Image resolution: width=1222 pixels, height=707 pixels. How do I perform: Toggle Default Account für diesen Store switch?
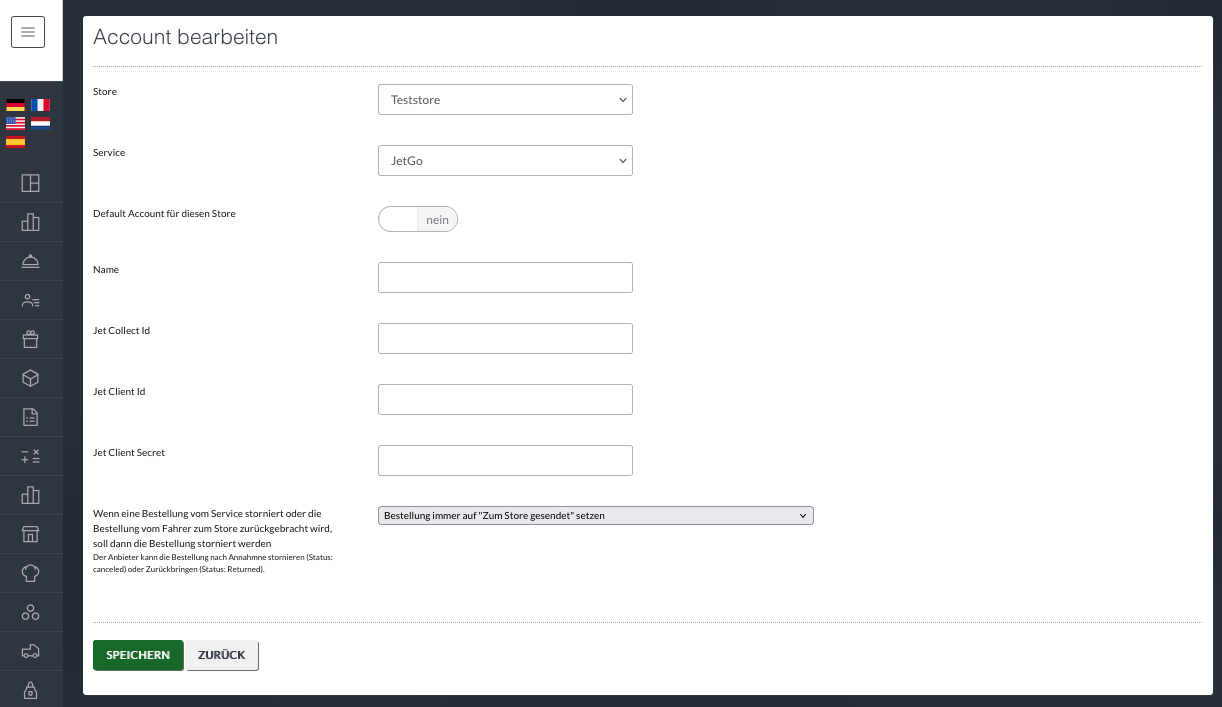pos(417,219)
